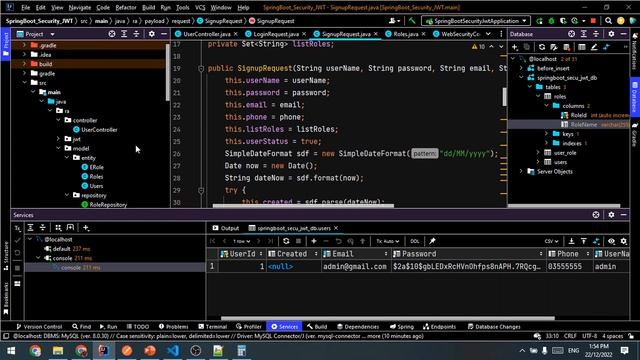
Task: Open SpringBootSecurityJwtApplication run configuration dropdown
Action: point(476,21)
